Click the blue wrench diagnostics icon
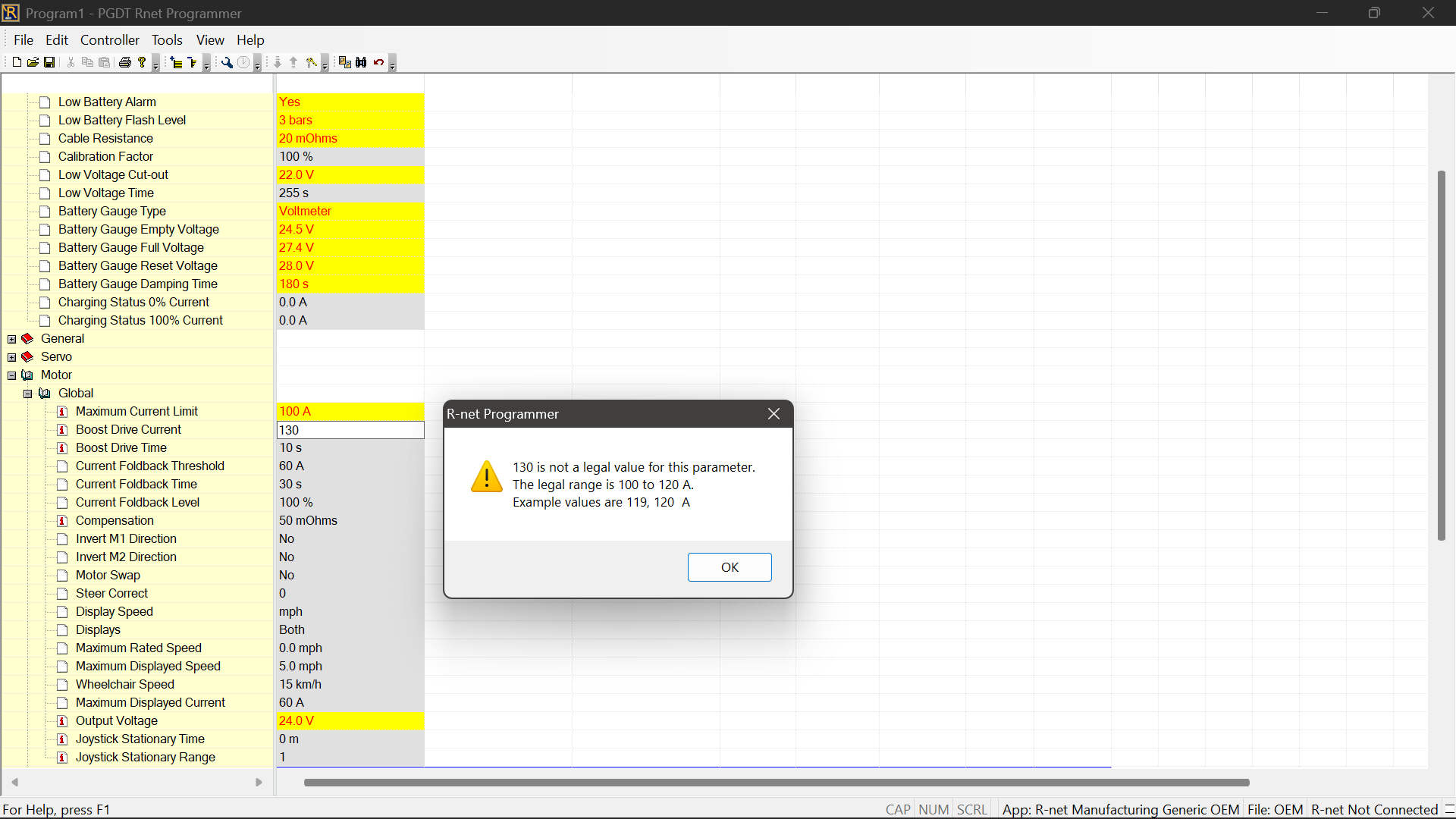Viewport: 1456px width, 819px height. (x=227, y=62)
